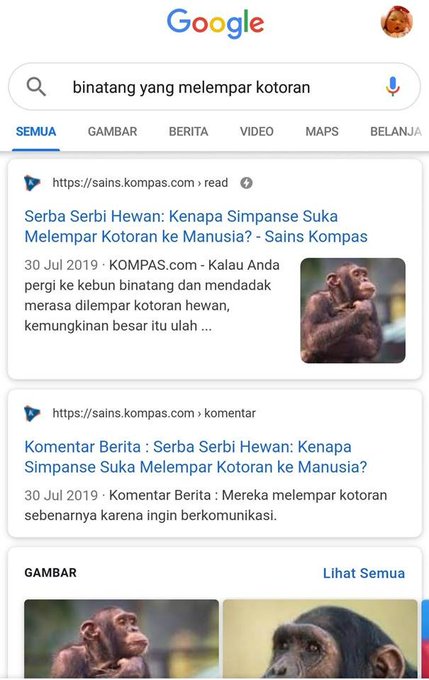Open first chimpanzee image under GAMBAR

(x=121, y=638)
